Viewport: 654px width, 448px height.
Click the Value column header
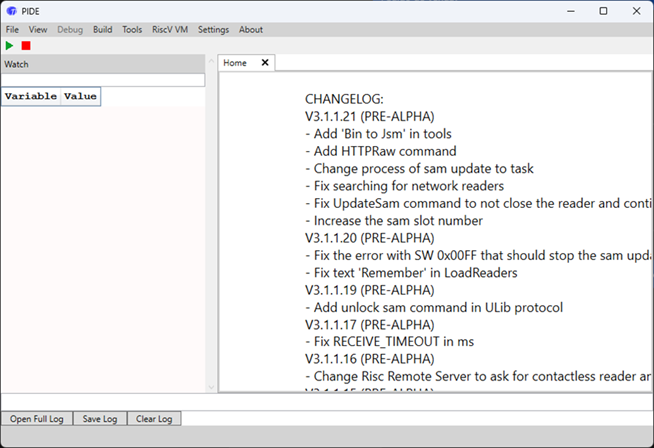tap(80, 96)
